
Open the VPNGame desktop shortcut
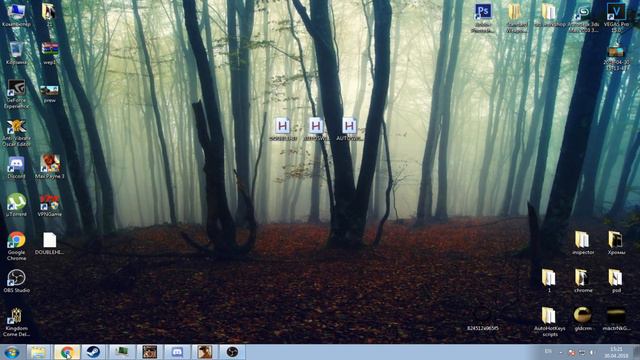tap(50, 205)
